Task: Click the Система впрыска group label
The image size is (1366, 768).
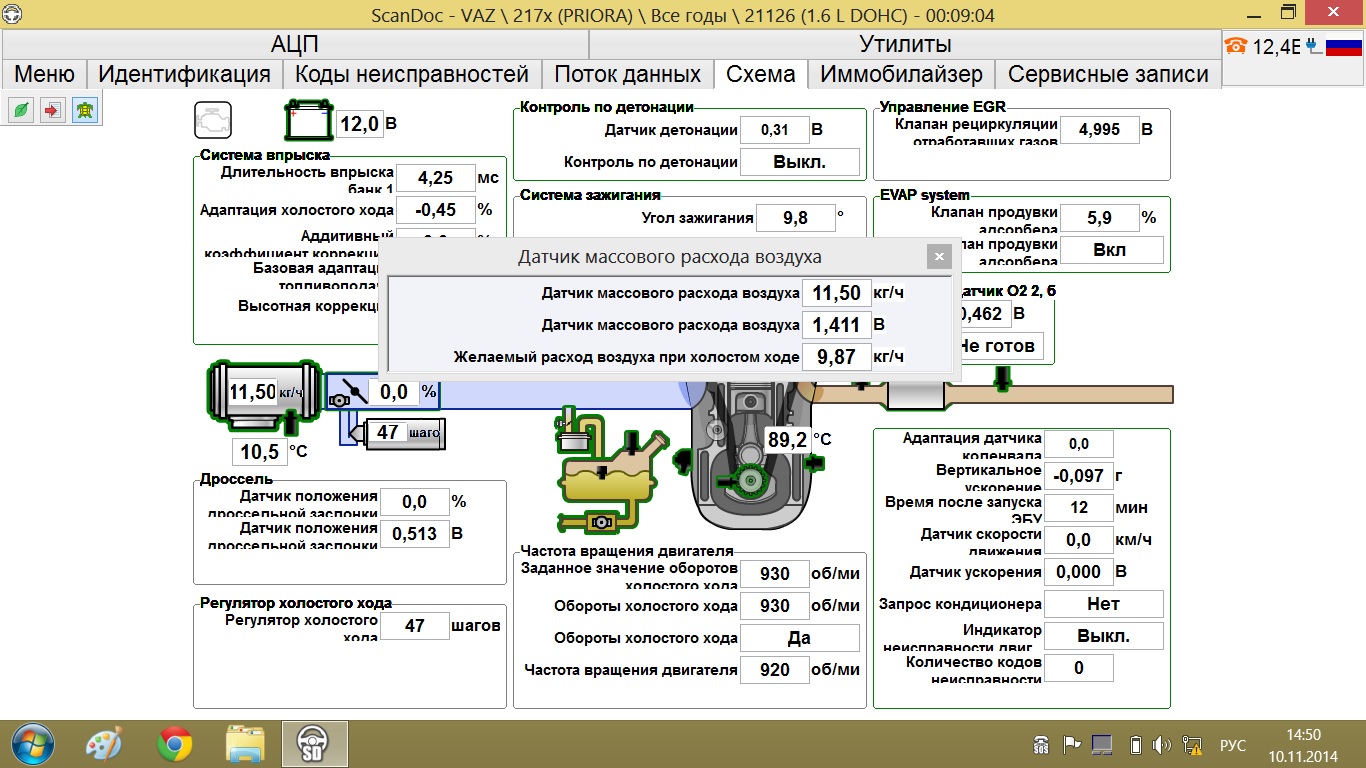Action: coord(264,155)
